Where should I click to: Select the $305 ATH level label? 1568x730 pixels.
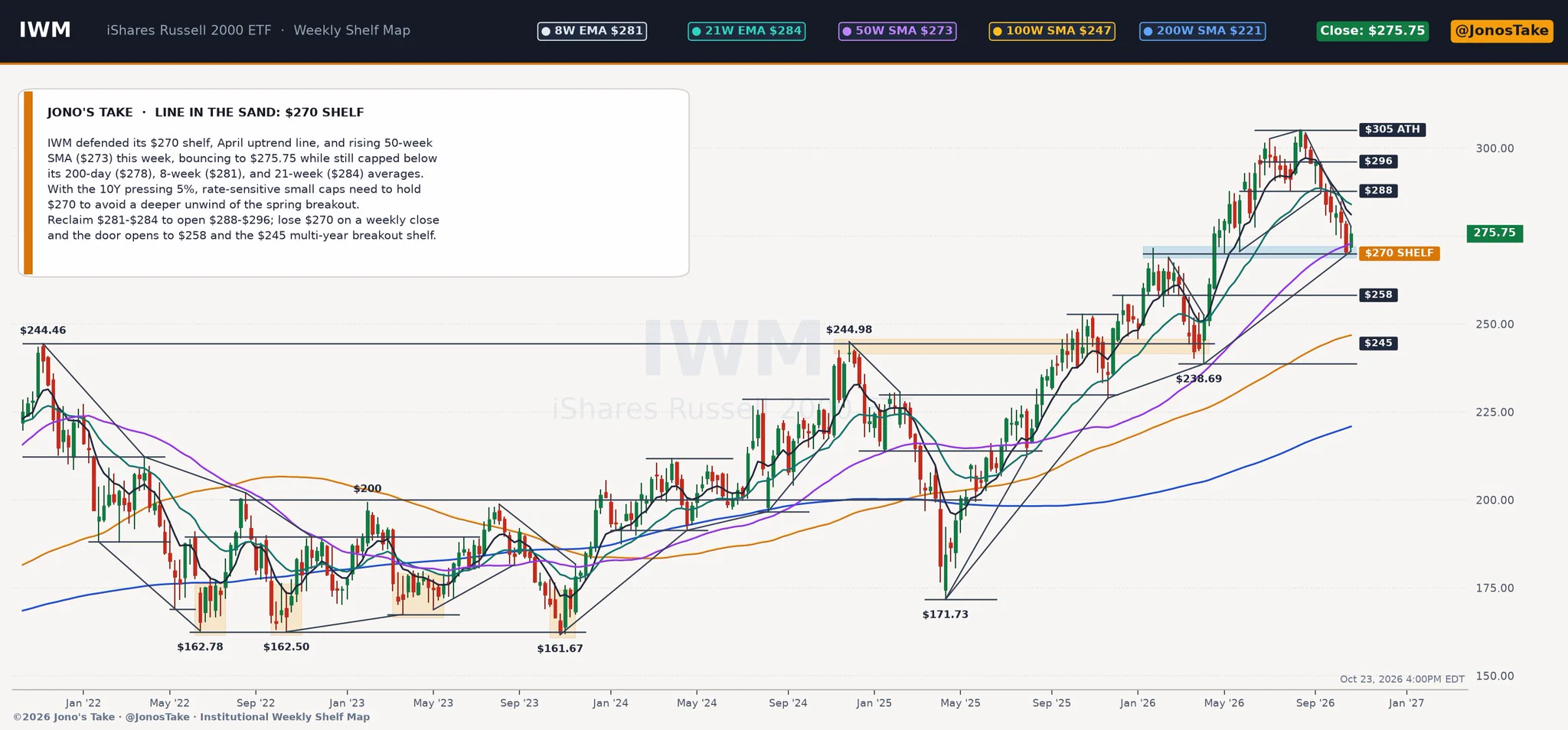(1392, 129)
